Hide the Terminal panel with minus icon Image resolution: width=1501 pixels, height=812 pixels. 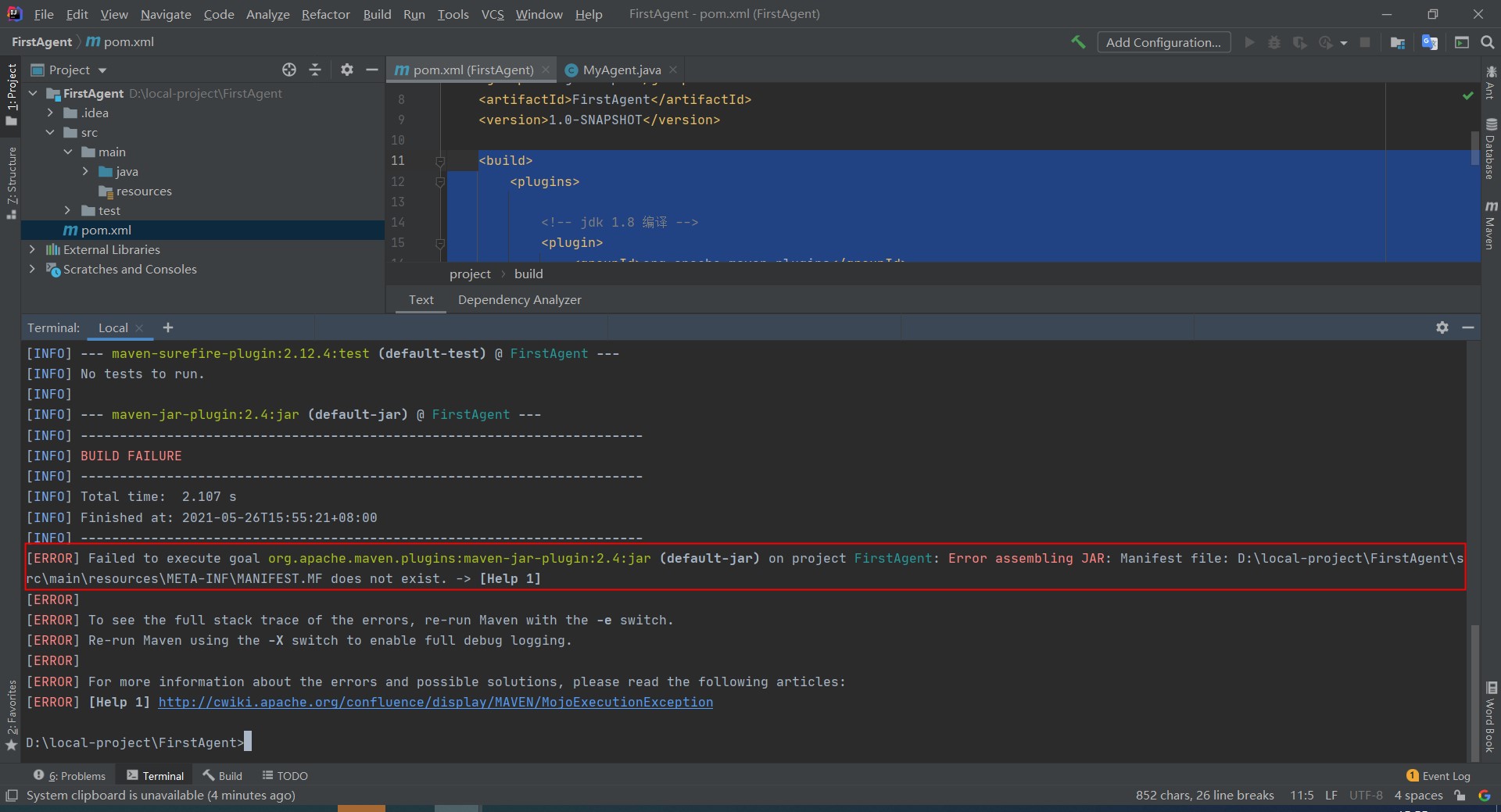[1468, 327]
